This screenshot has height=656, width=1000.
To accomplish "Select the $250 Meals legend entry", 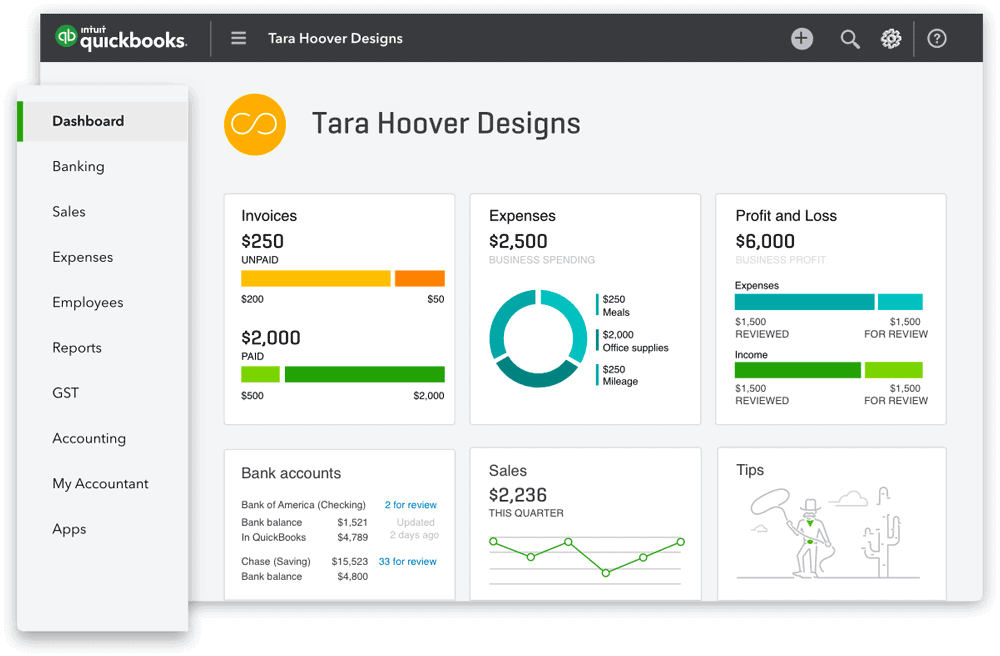I will (x=615, y=305).
